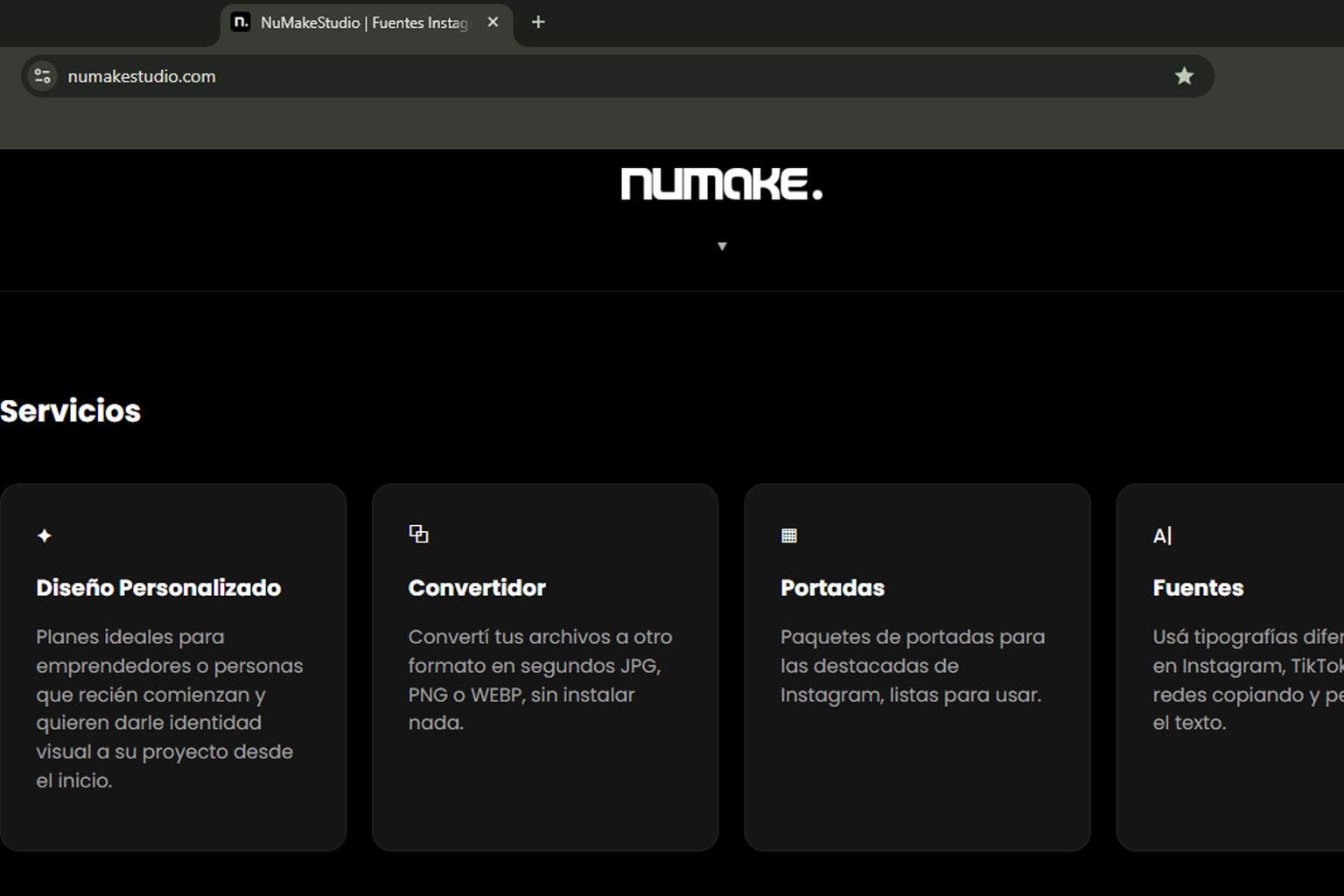Open the Convertidor service card
The image size is (1344, 896).
click(544, 665)
